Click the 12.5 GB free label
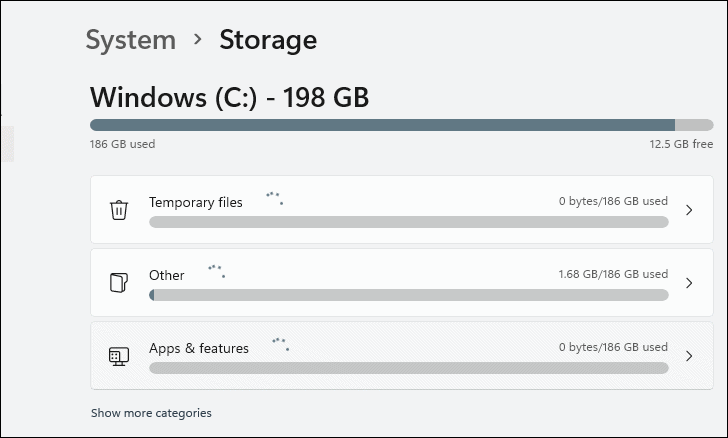Screen dimensions: 728x438 pyautogui.click(x=681, y=144)
